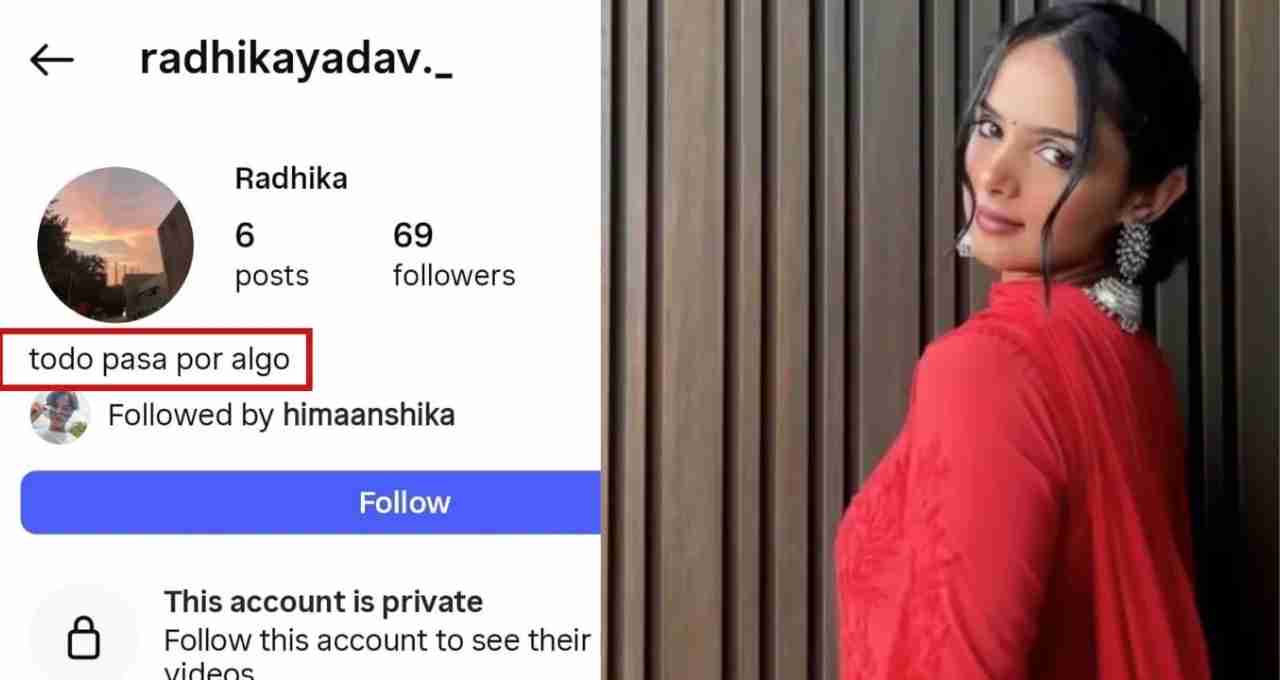This screenshot has width=1280, height=680.
Task: Click the display name Radhika
Action: (291, 179)
